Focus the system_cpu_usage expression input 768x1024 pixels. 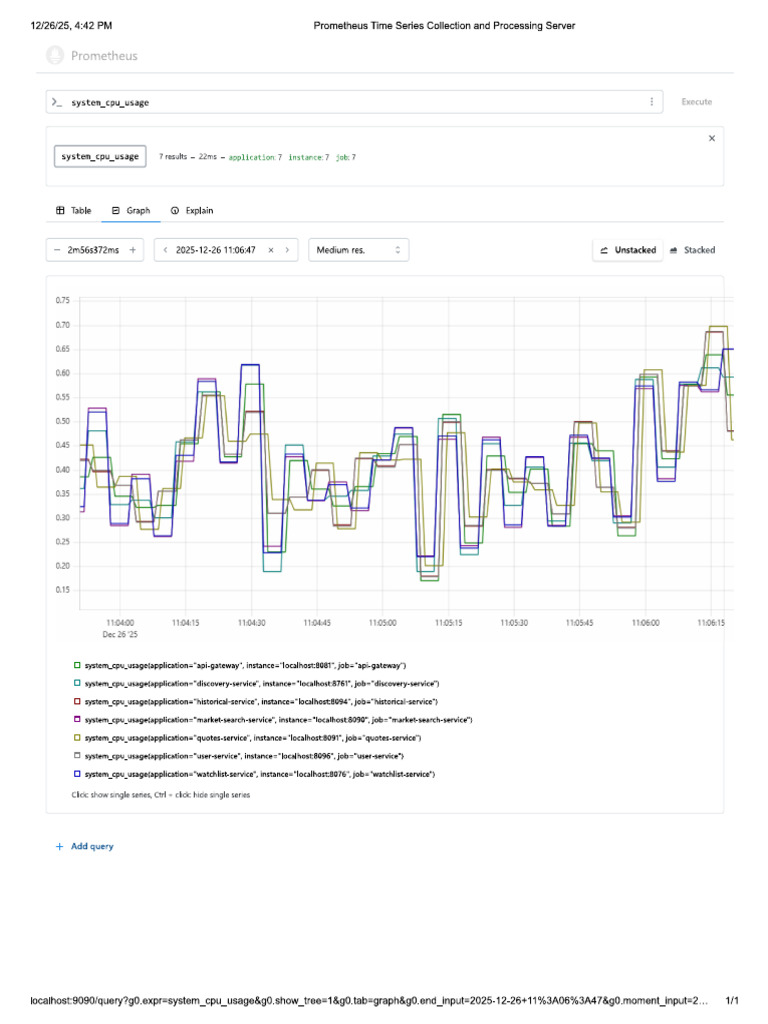[x=355, y=102]
